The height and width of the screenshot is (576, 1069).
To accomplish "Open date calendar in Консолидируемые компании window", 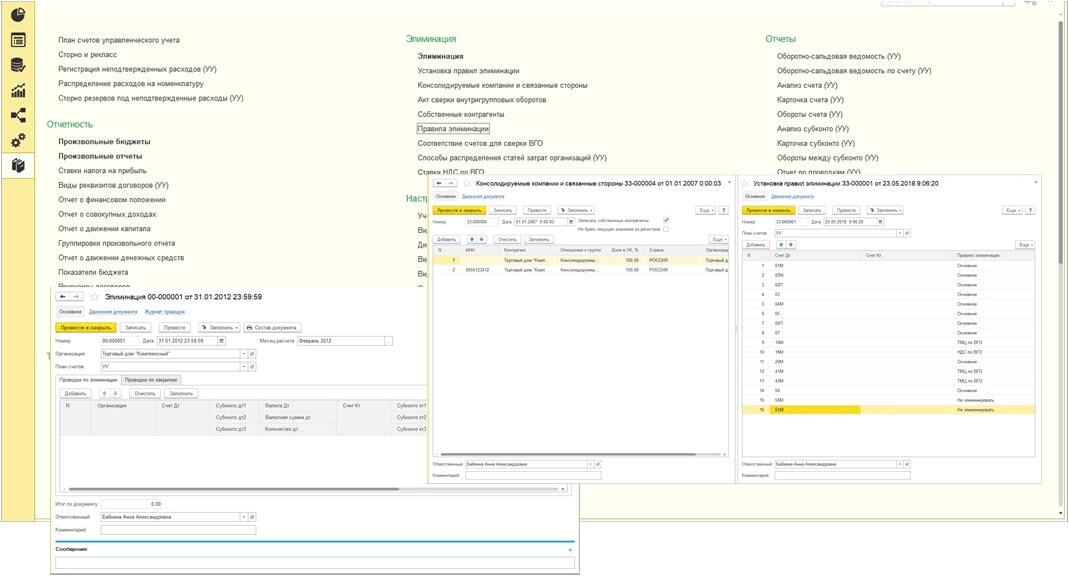I will point(571,222).
